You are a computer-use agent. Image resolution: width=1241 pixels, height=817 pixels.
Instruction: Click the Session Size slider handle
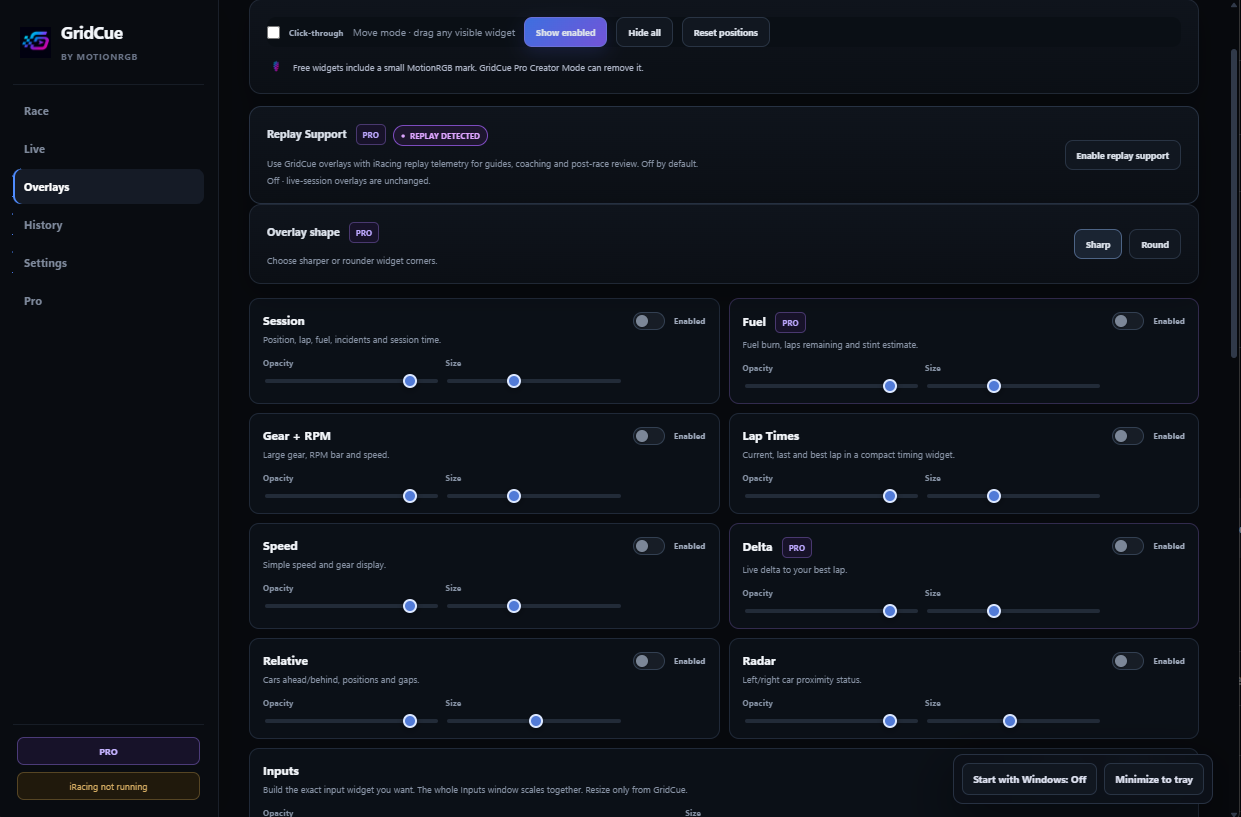pos(514,381)
